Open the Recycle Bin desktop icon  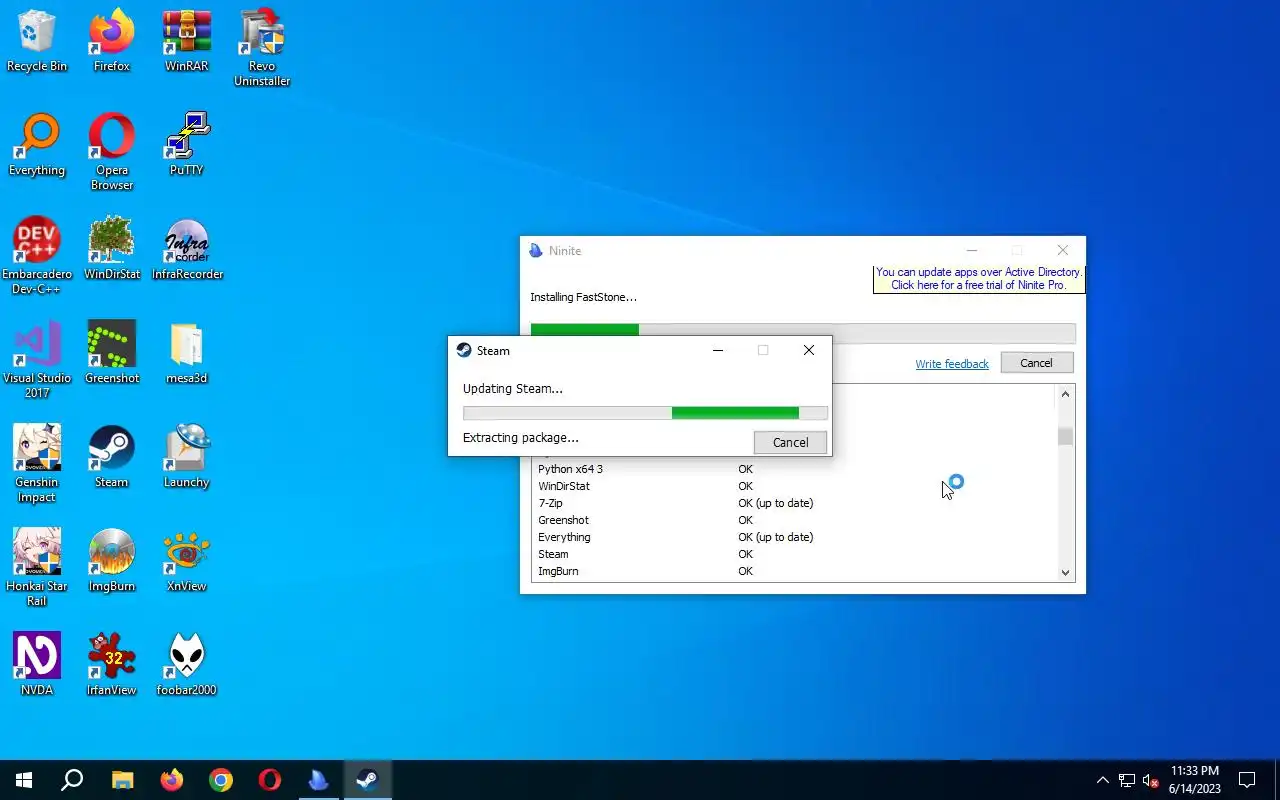[37, 41]
